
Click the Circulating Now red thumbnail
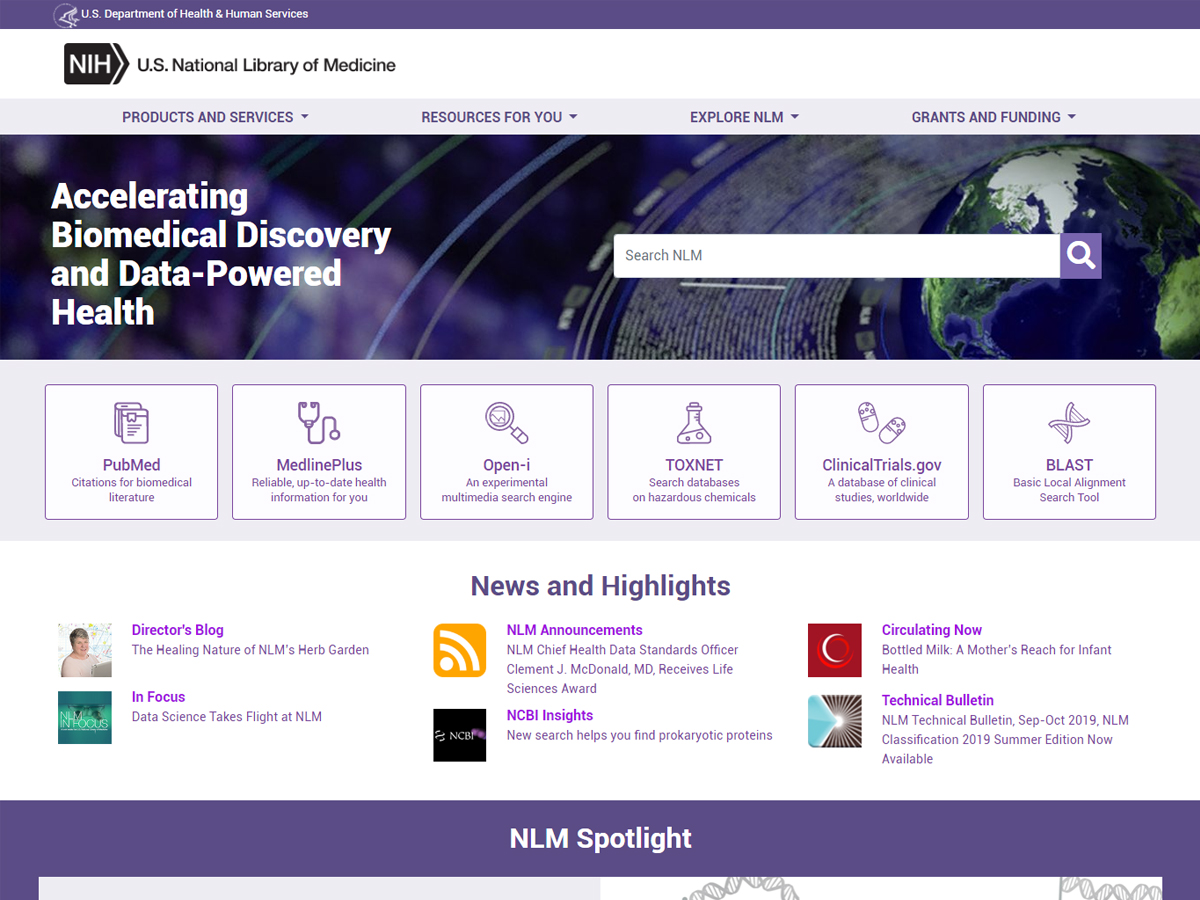[834, 650]
